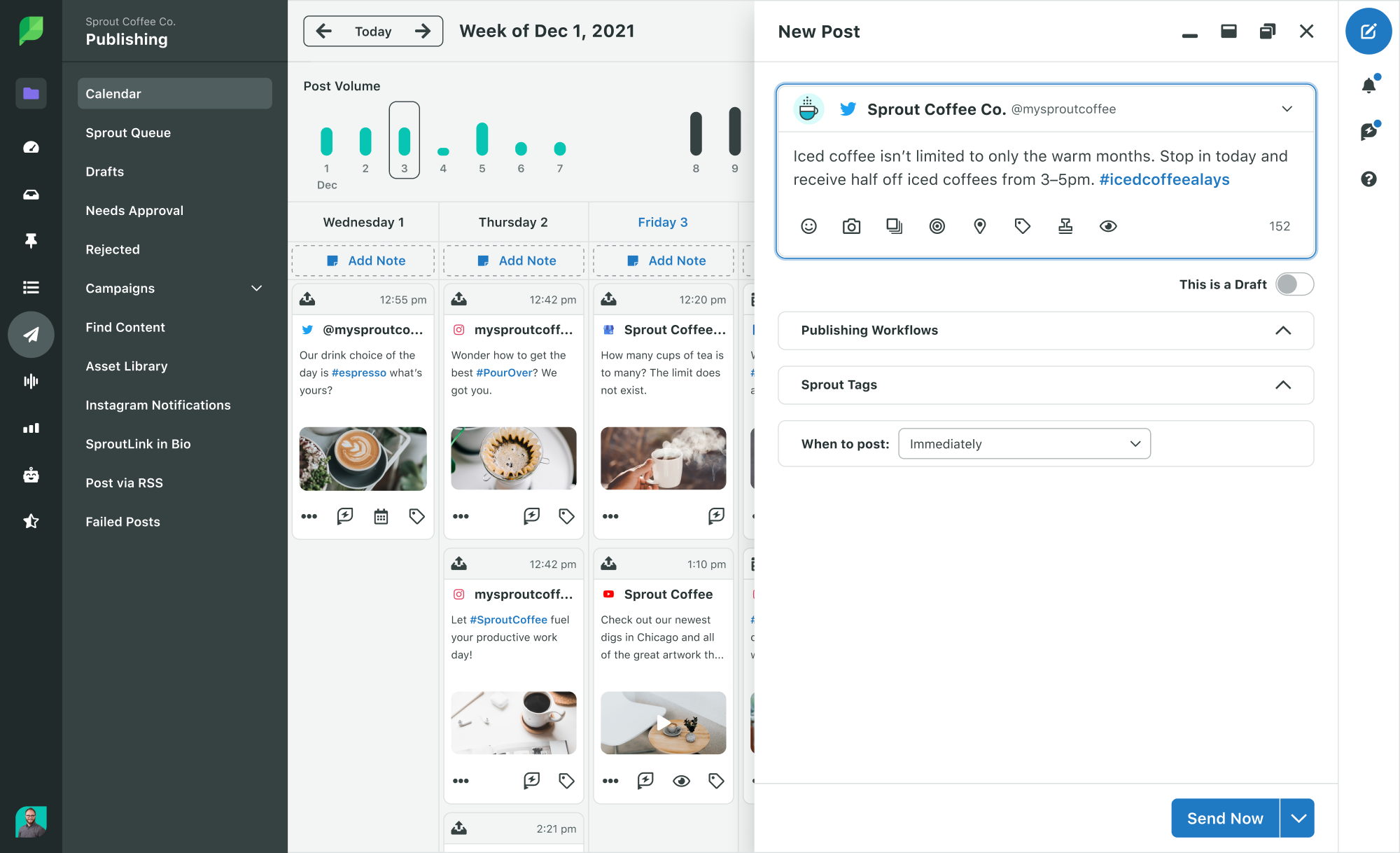Image resolution: width=1400 pixels, height=853 pixels.
Task: Click the scheduling calendar icon on Wednesday post
Action: (381, 515)
